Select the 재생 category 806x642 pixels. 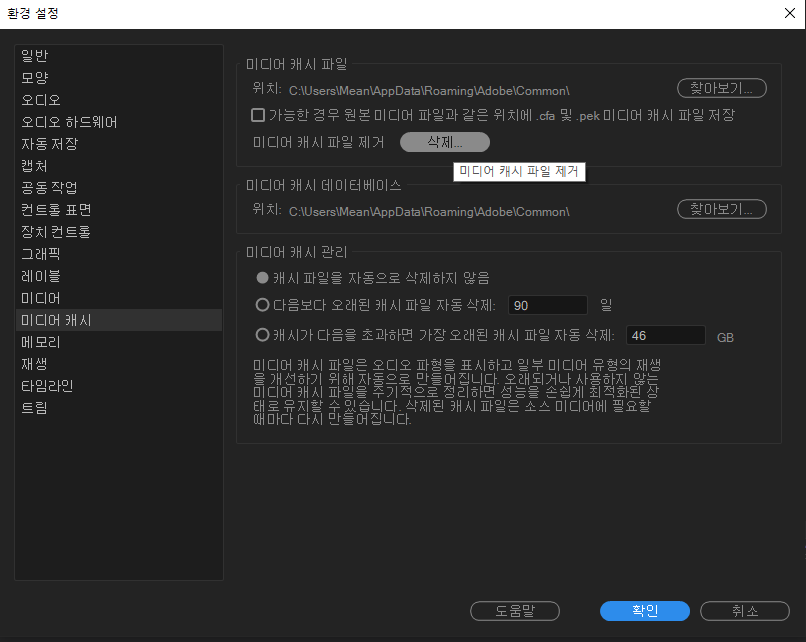pyautogui.click(x=119, y=364)
